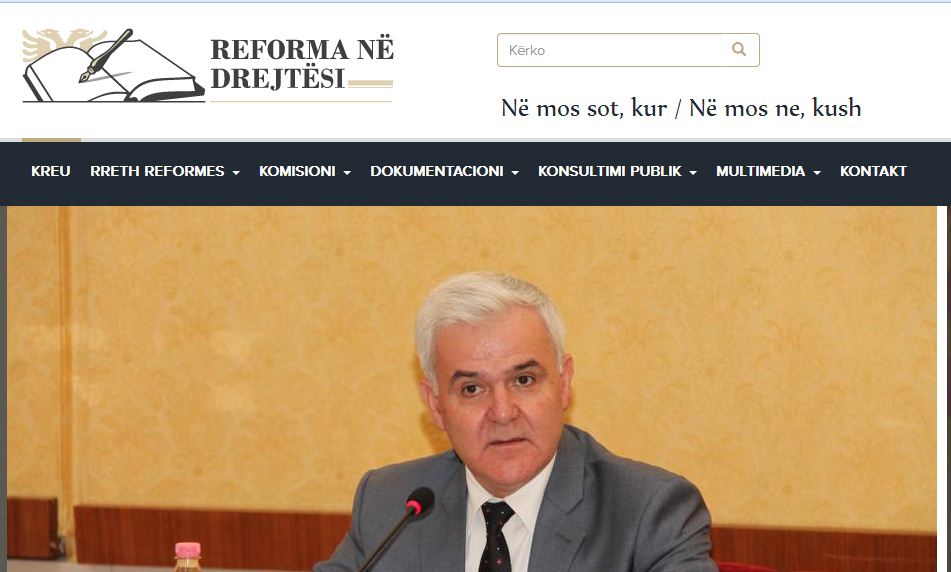Expand the DOKUMENTACIONI dropdown menu
951x572 pixels.
coord(437,171)
